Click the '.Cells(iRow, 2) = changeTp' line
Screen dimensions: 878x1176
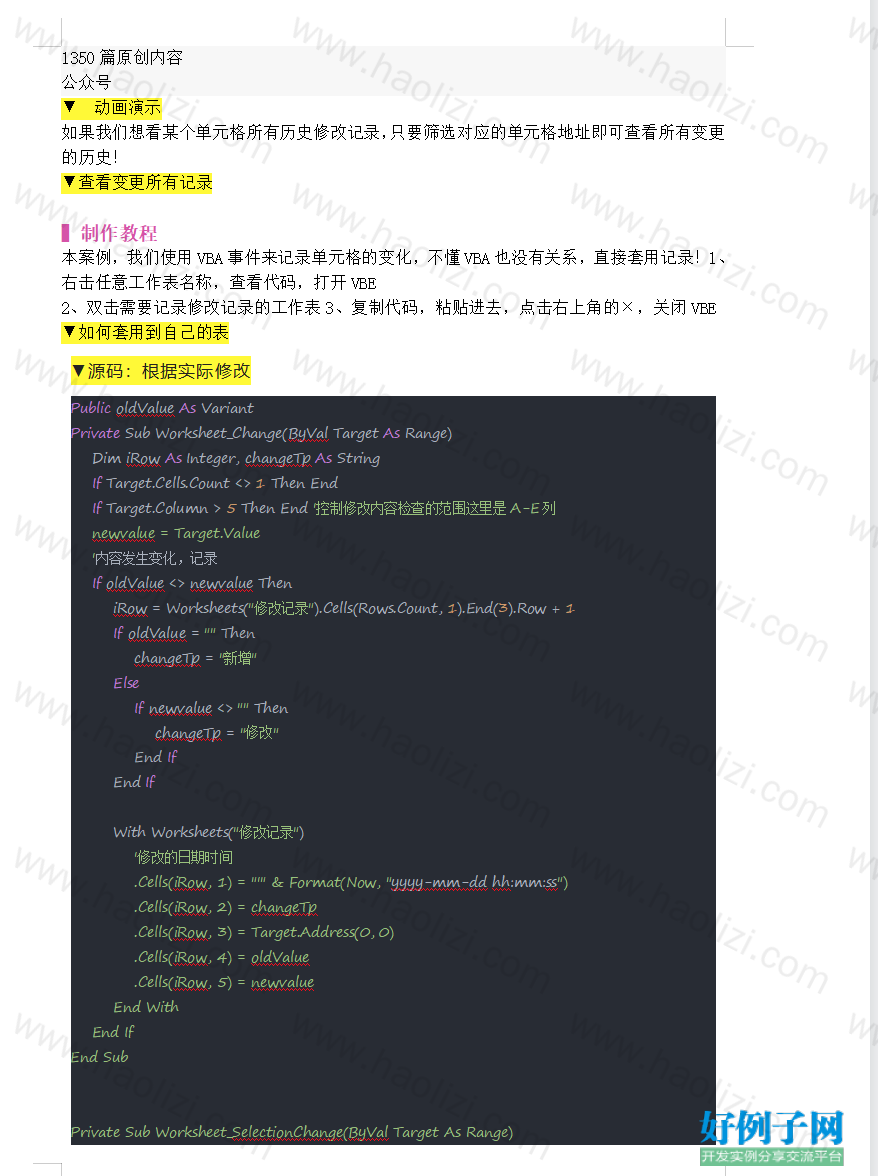tap(226, 908)
